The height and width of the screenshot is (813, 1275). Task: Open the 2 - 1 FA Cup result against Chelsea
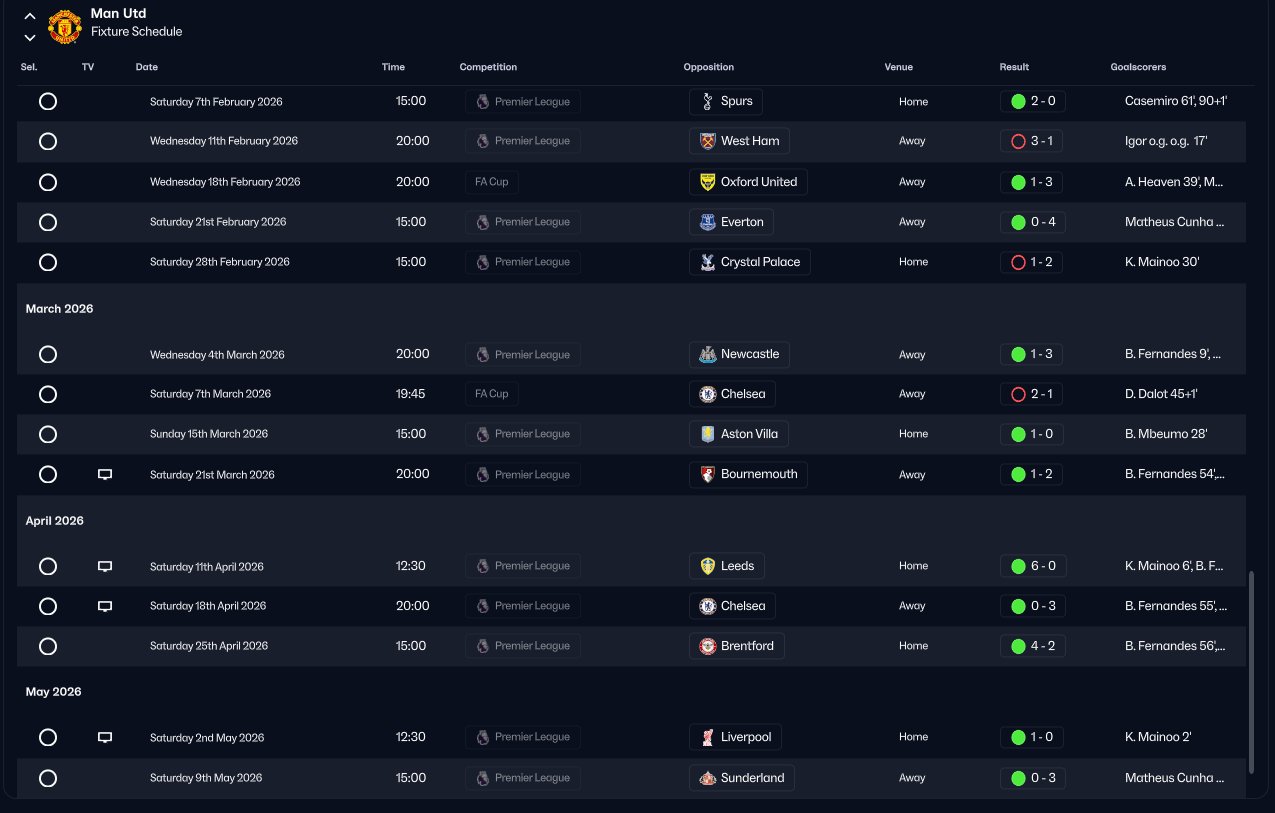point(1031,394)
